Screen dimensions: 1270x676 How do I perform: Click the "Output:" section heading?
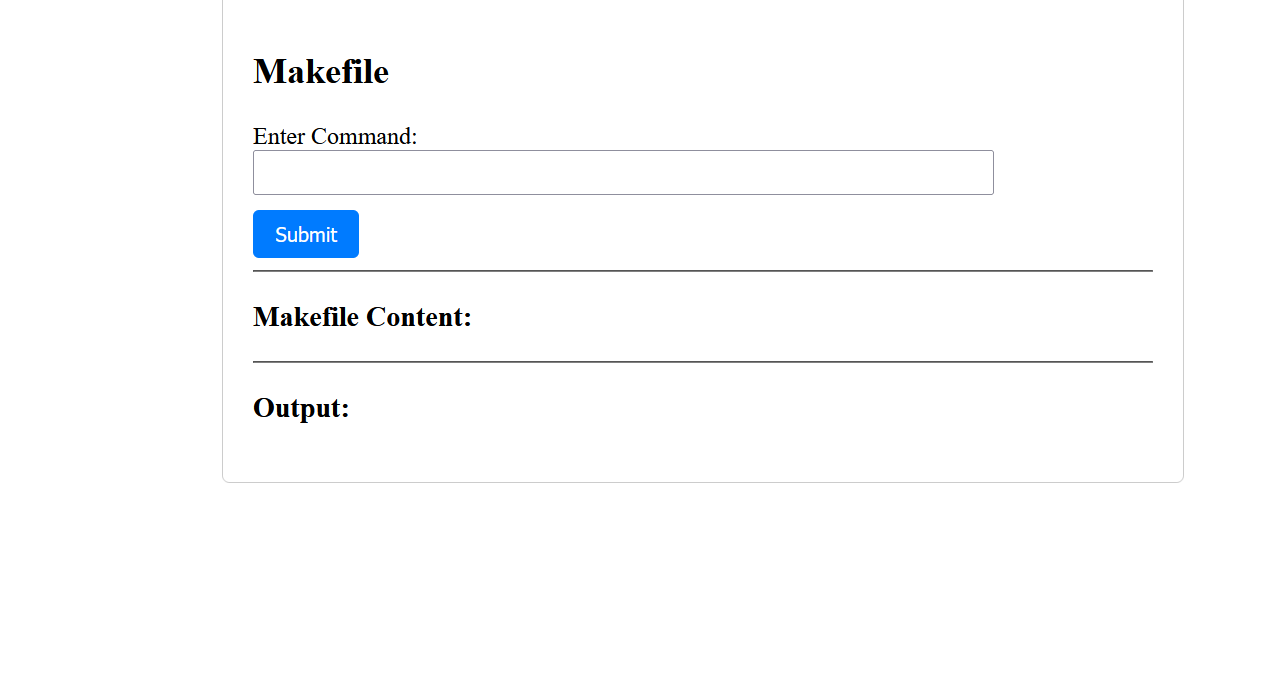click(301, 408)
